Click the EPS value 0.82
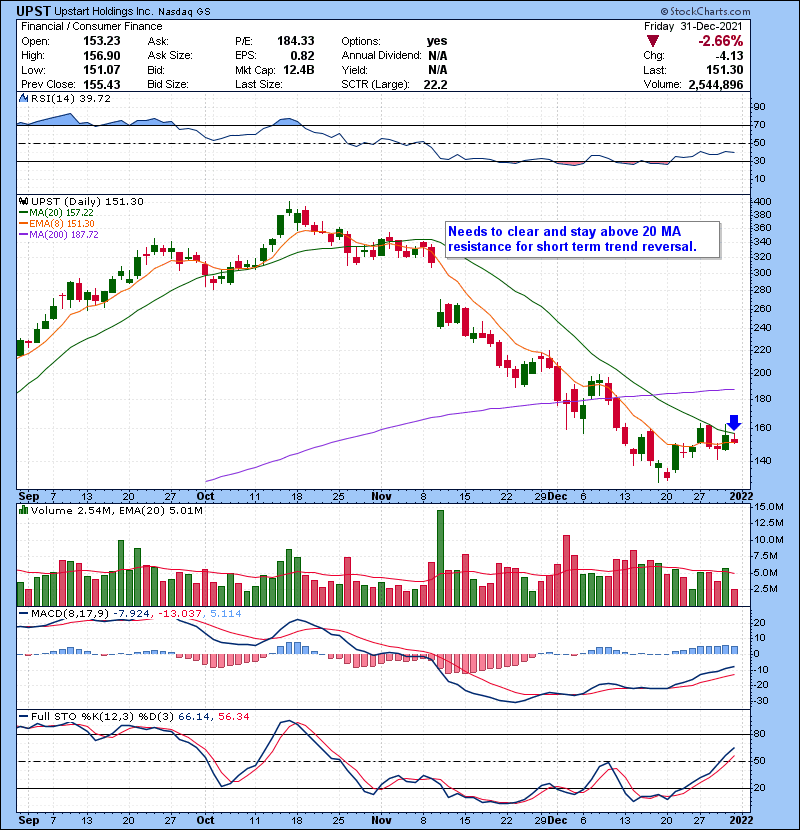800x830 pixels. [x=302, y=56]
